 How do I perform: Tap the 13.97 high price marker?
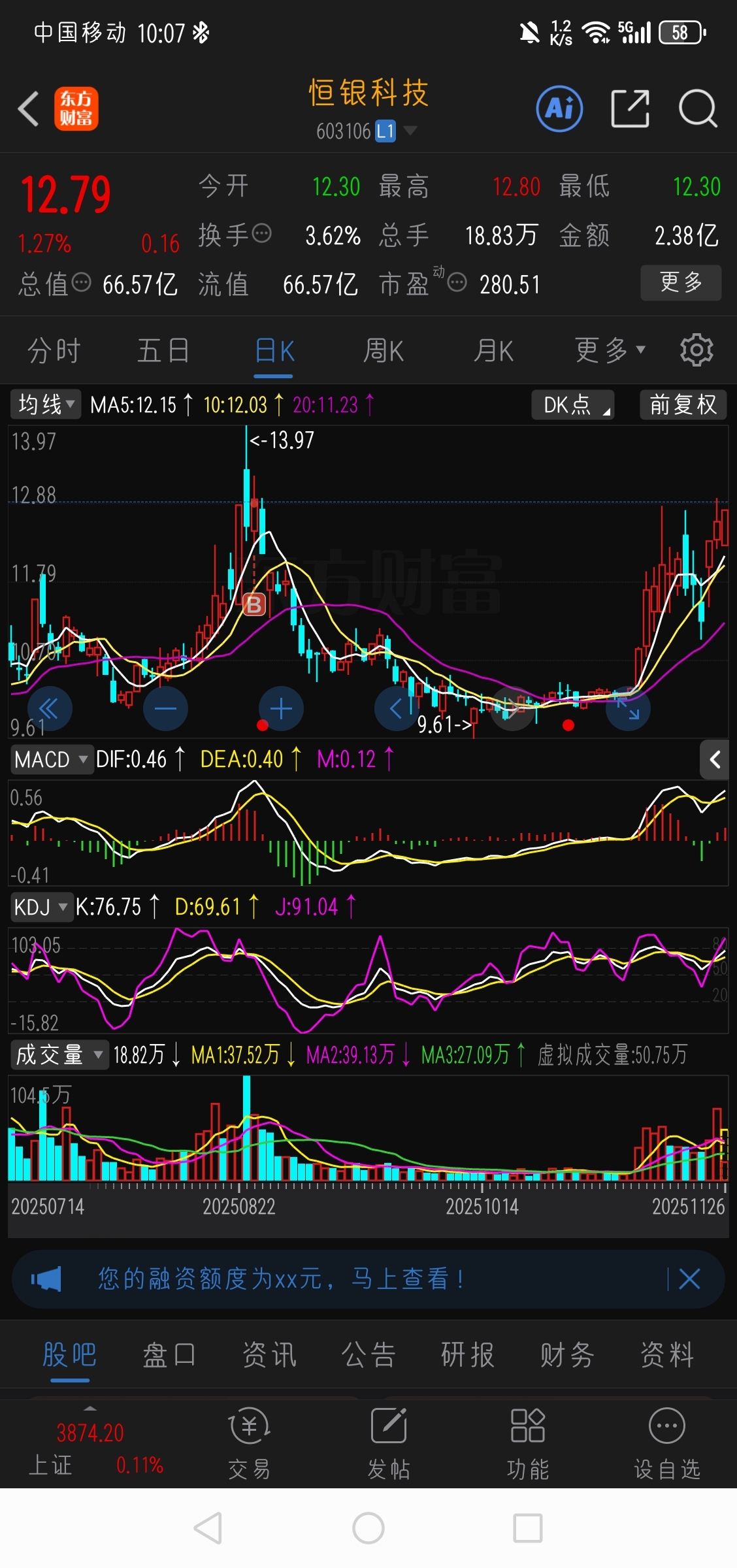(x=282, y=440)
